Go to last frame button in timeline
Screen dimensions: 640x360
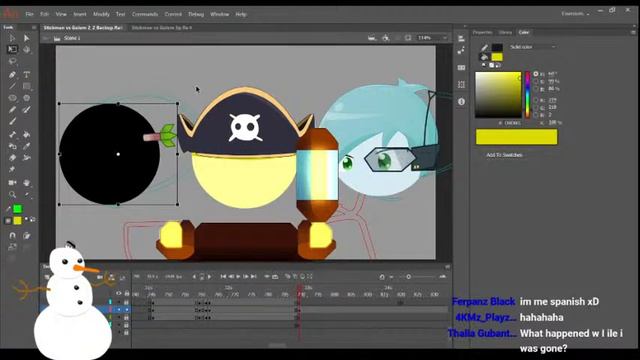click(253, 277)
